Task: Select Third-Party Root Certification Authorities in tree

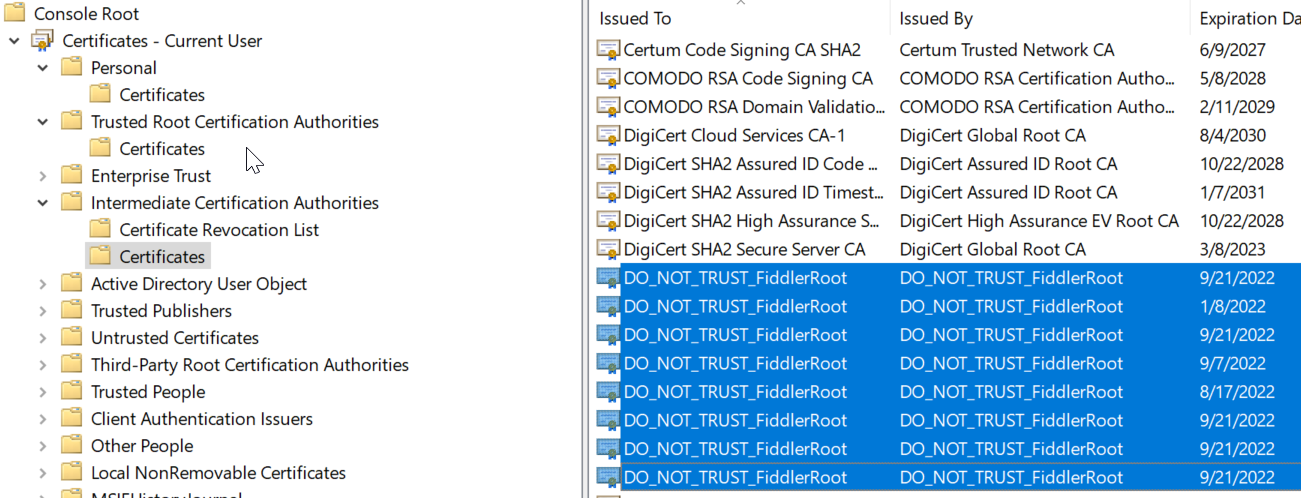Action: click(x=249, y=365)
